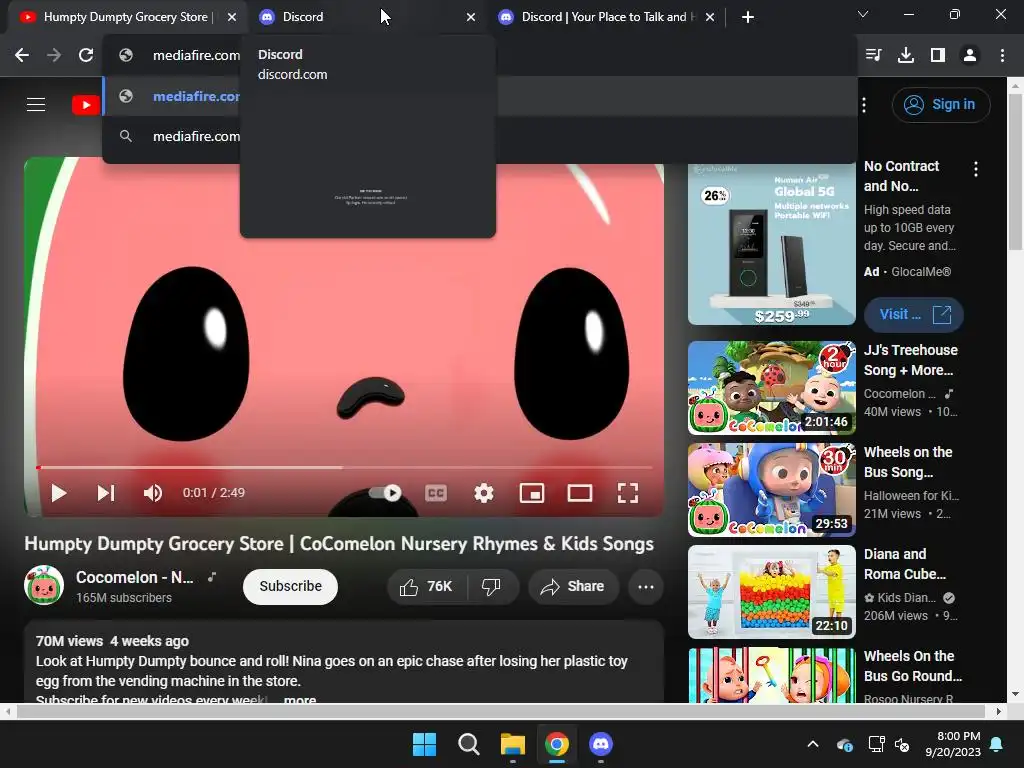
Task: Open the Cocomelon channel avatar
Action: tap(44, 585)
